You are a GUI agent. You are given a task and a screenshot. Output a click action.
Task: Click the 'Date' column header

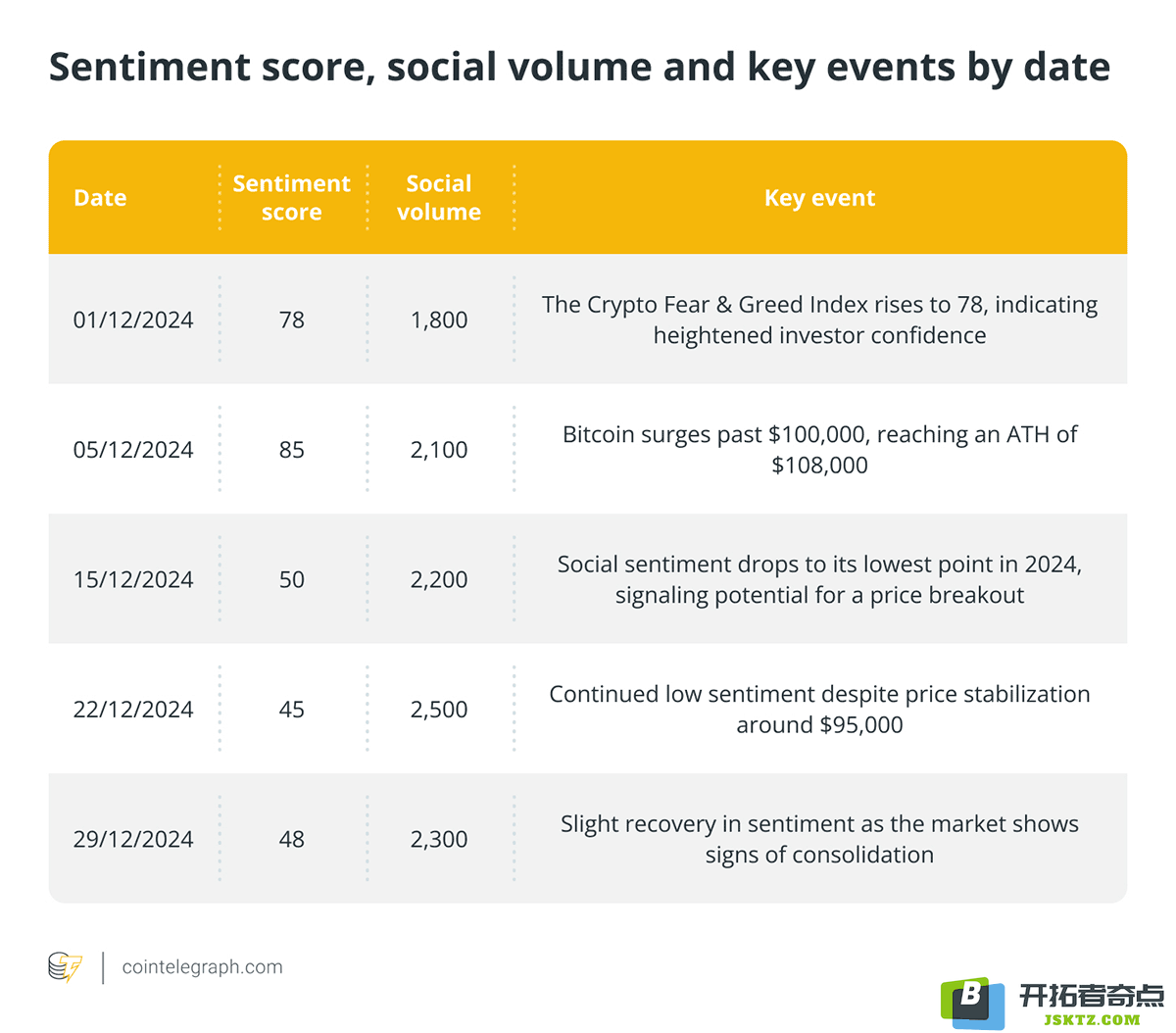(x=100, y=198)
